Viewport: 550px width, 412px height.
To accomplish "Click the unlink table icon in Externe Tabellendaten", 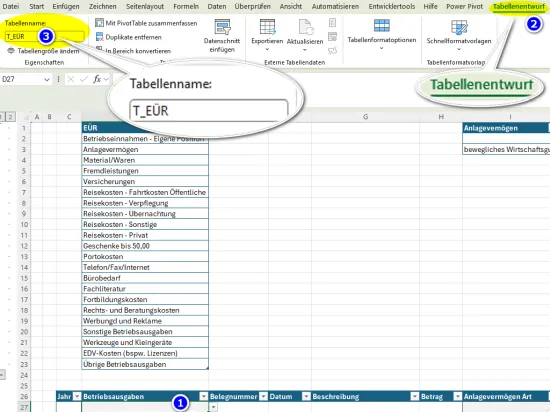I will pyautogui.click(x=333, y=51).
